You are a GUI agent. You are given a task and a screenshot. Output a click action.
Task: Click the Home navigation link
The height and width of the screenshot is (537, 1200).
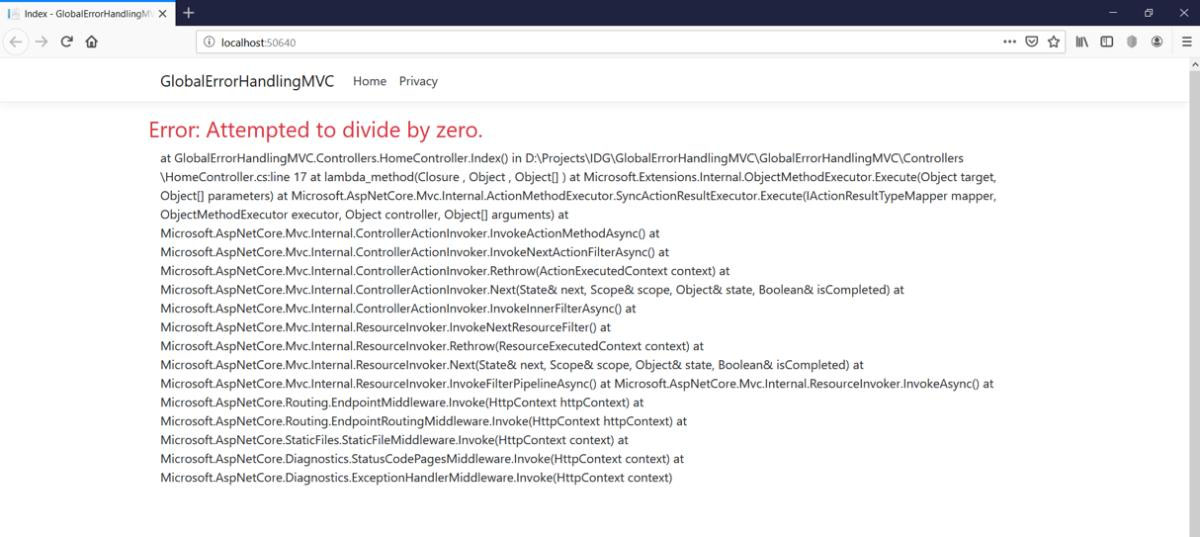[369, 81]
